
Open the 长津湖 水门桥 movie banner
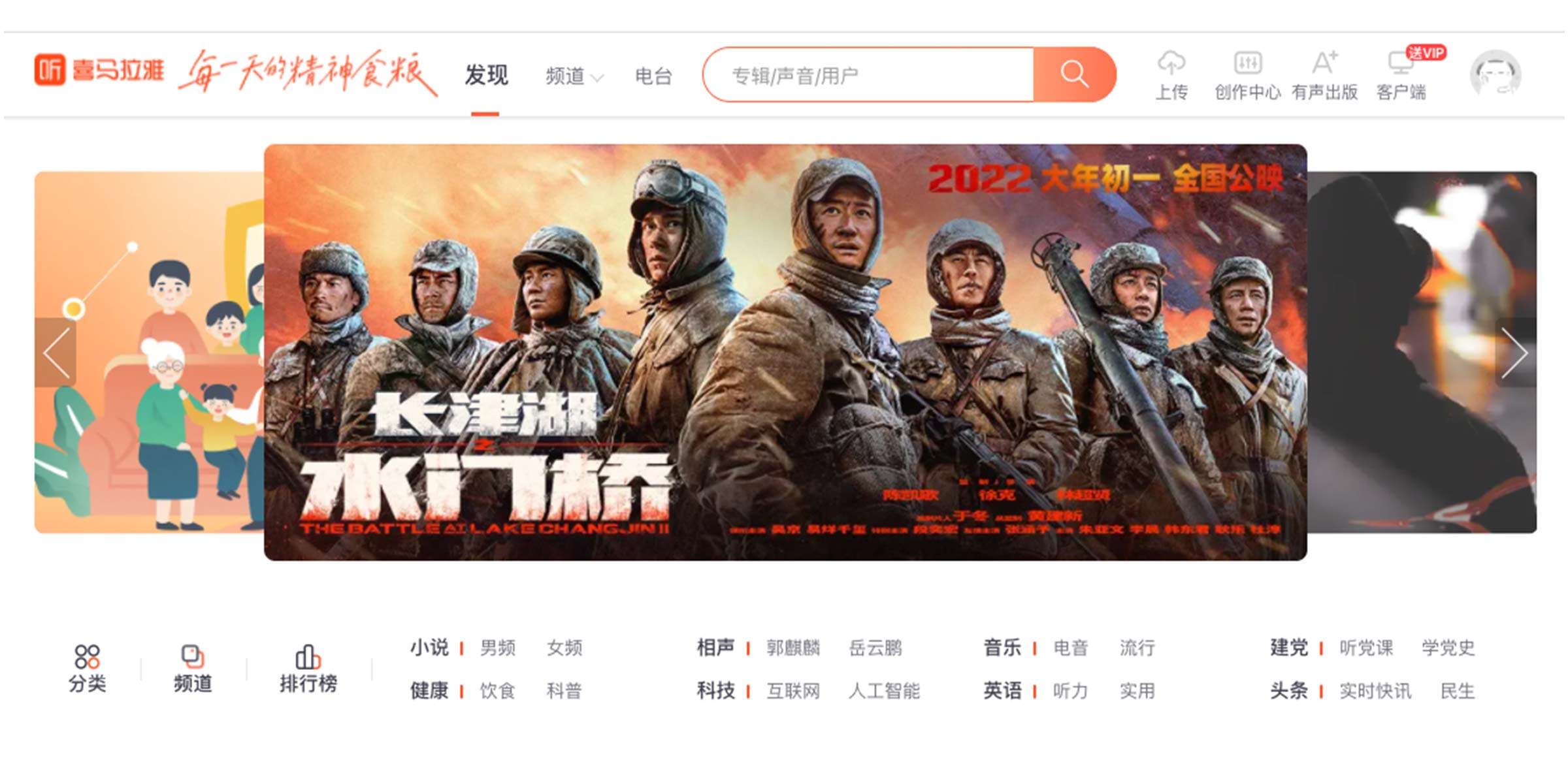coord(785,352)
